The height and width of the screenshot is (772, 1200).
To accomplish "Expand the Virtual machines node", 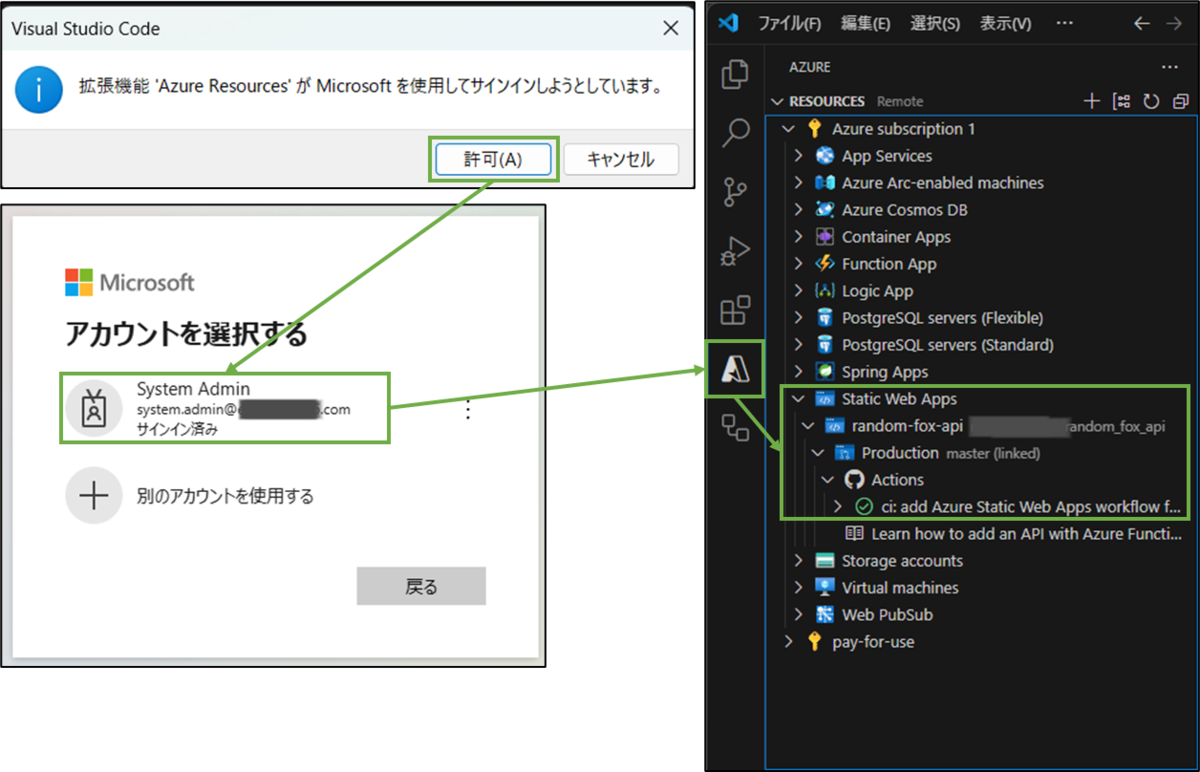I will pos(798,588).
